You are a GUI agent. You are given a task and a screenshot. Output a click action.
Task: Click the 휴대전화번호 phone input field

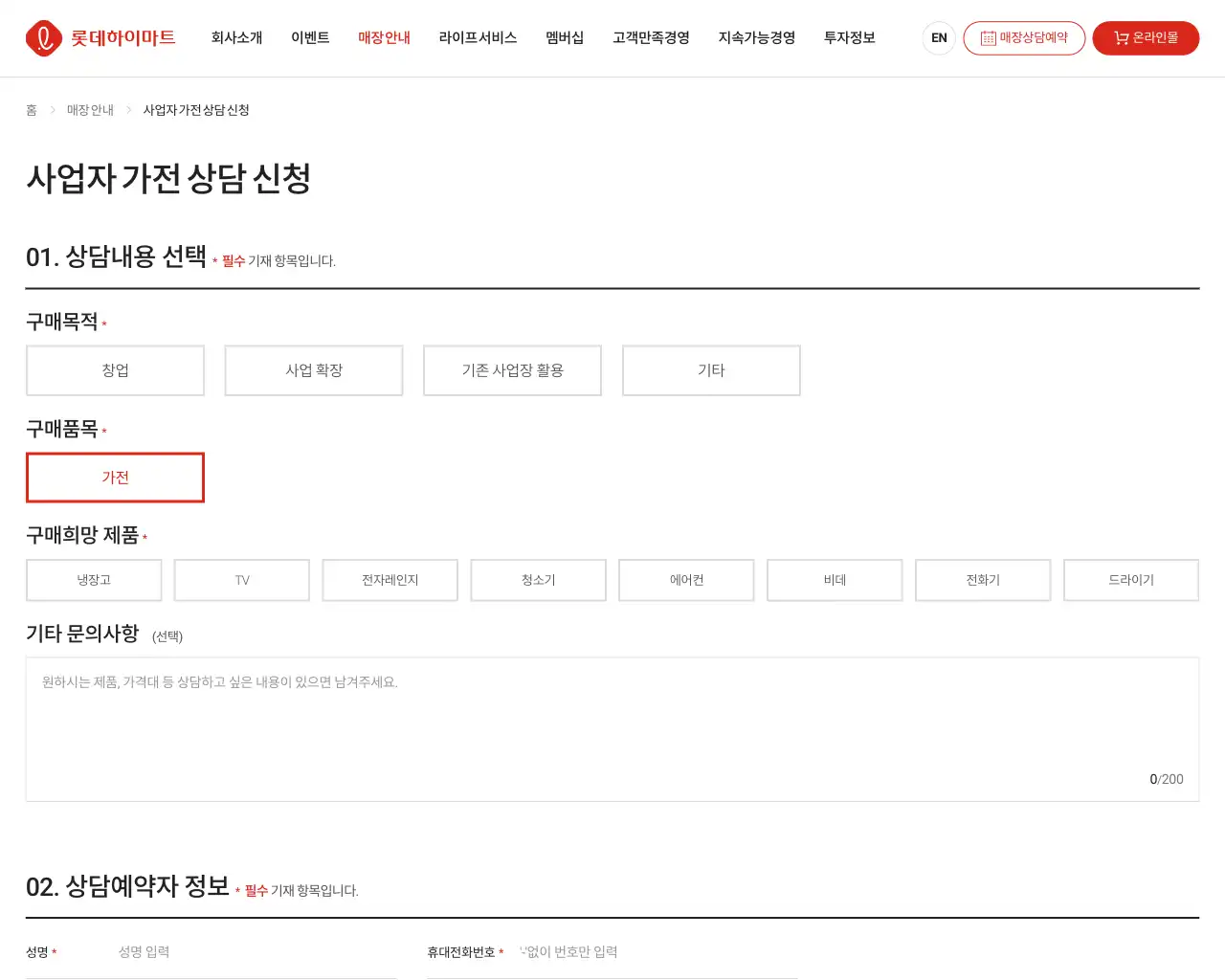pos(656,952)
